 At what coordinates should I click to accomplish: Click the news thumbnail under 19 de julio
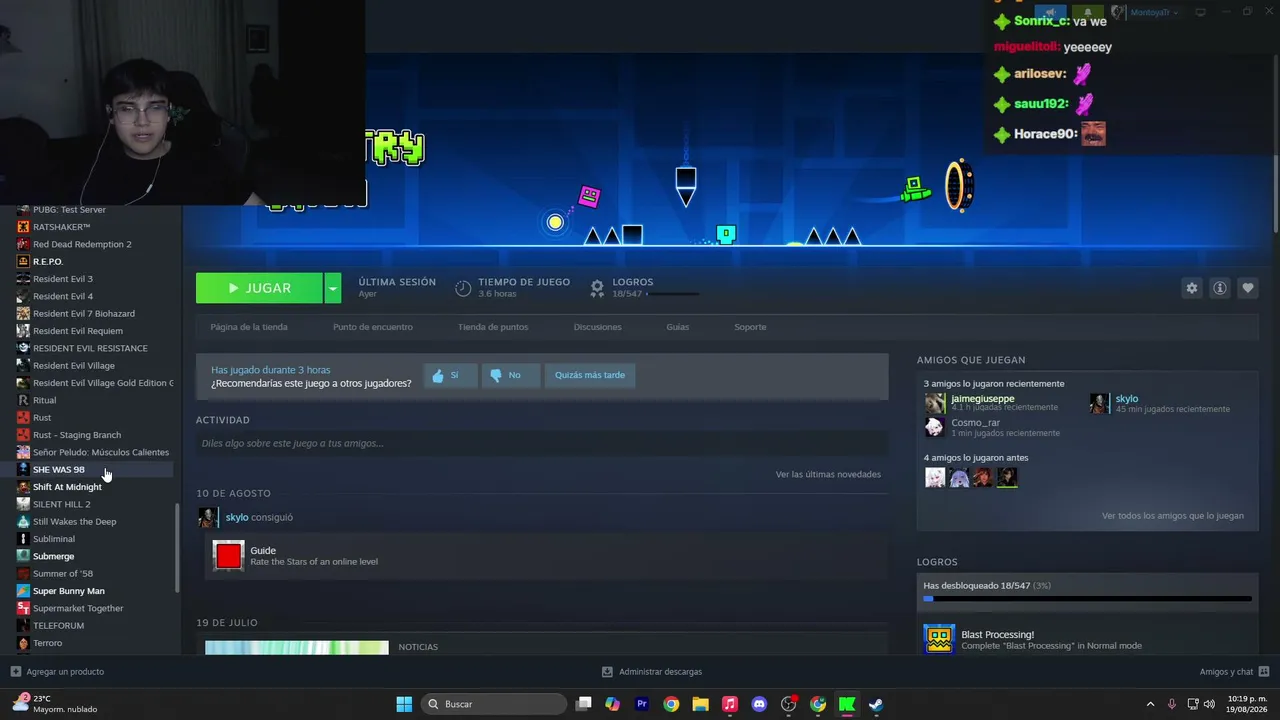tap(297, 647)
